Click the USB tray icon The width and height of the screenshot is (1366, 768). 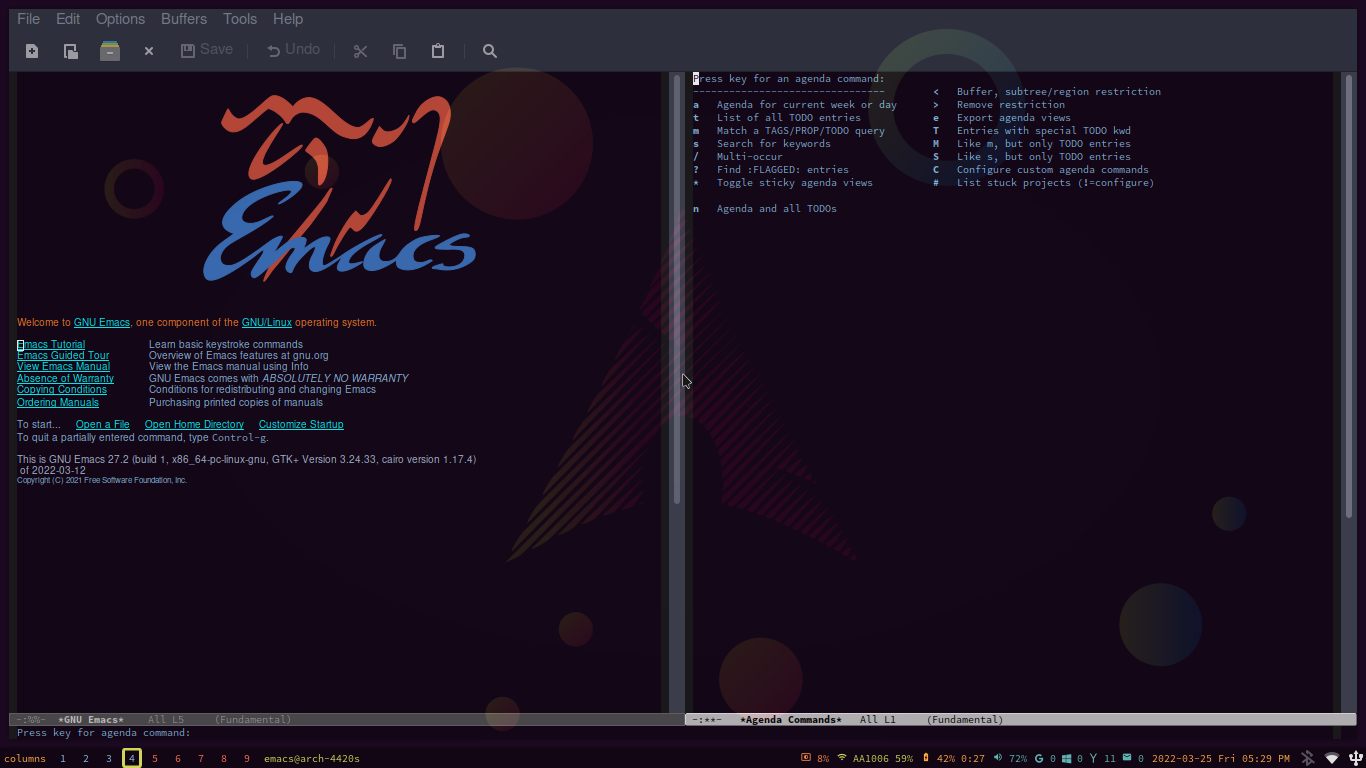pyautogui.click(x=1356, y=759)
